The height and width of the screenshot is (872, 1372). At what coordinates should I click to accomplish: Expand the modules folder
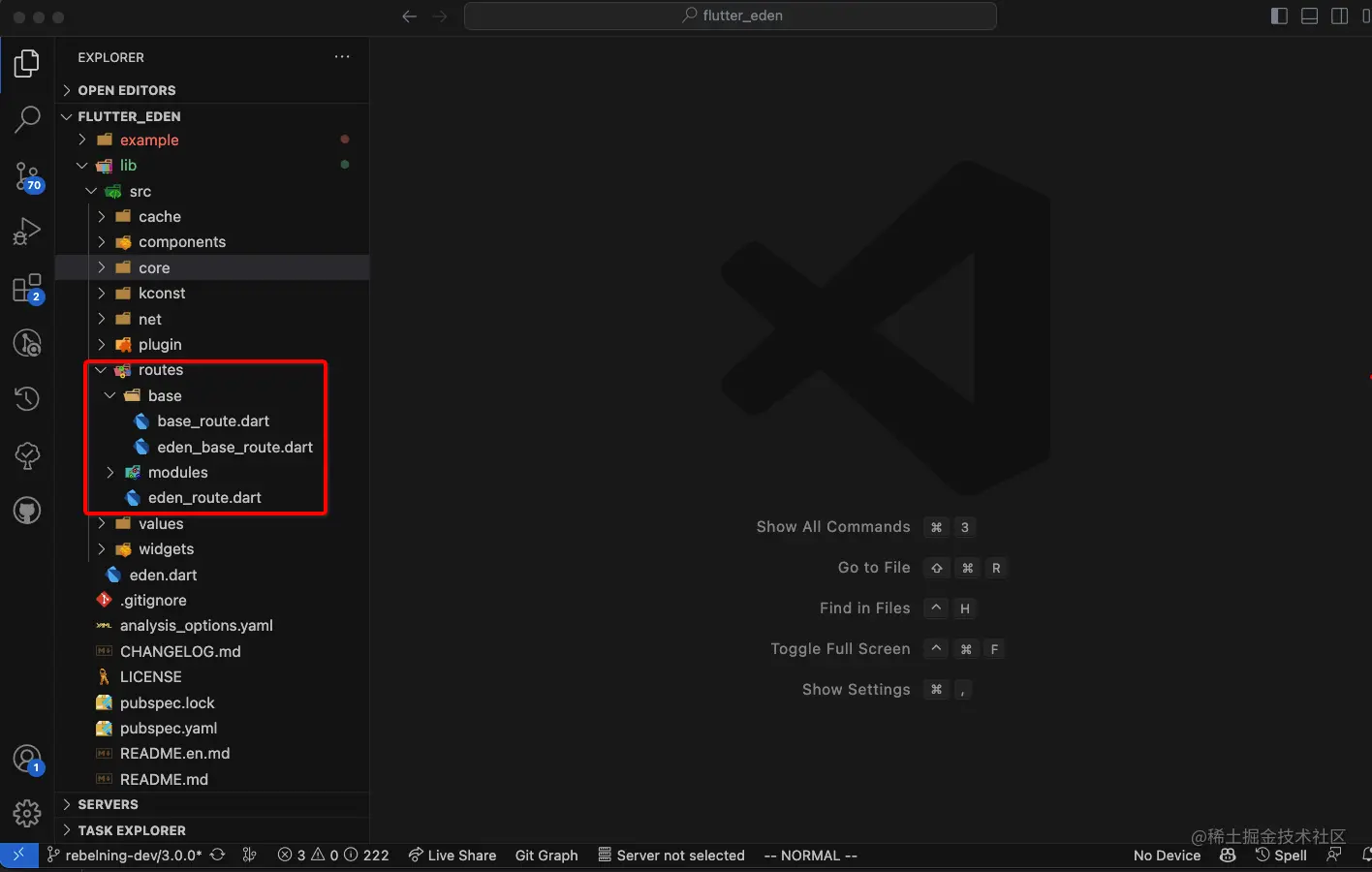pyautogui.click(x=212, y=473)
